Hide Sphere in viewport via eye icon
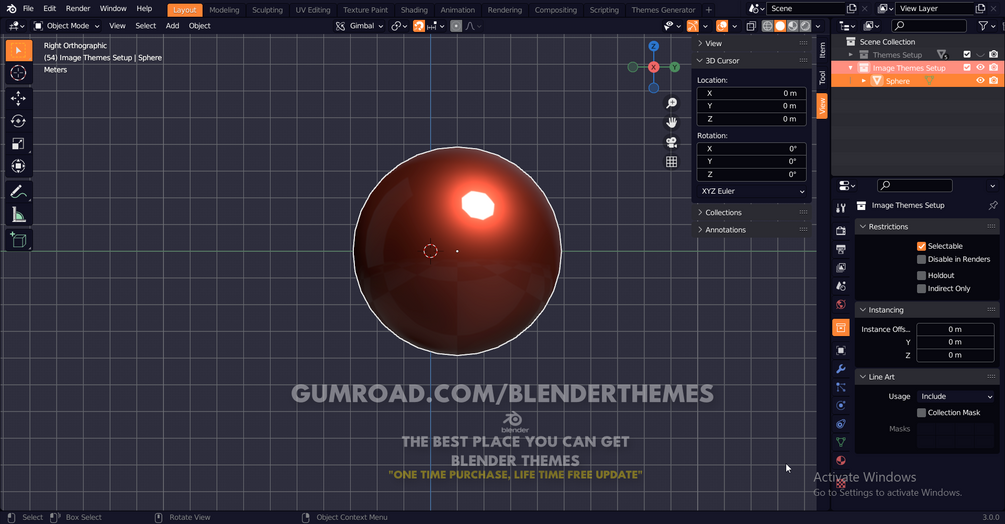This screenshot has height=524, width=1005. [980, 81]
